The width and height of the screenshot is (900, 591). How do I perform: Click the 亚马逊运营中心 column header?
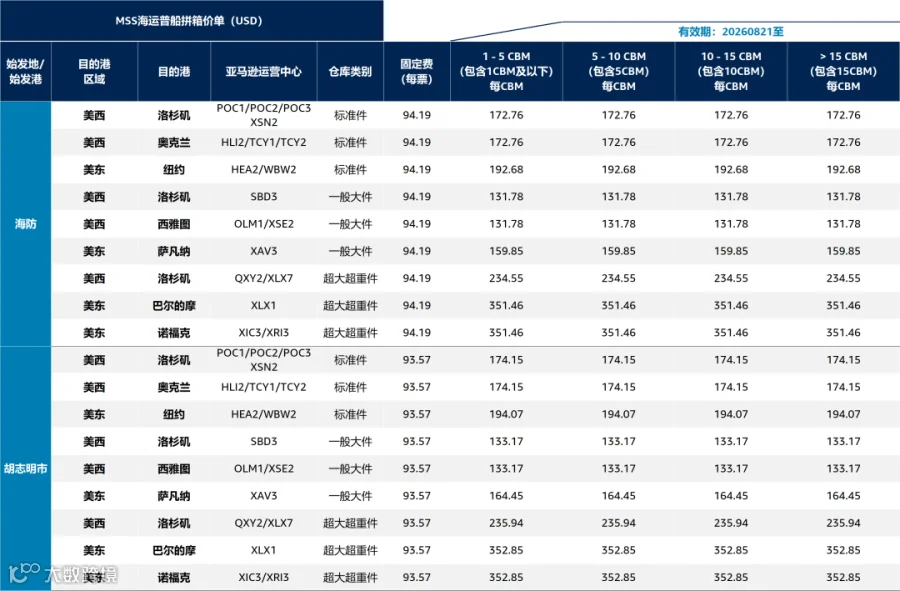(263, 71)
